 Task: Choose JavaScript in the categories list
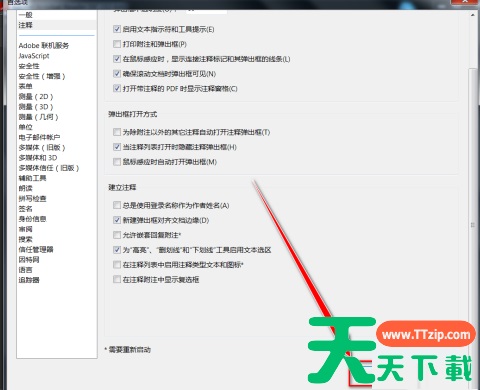[x=34, y=56]
